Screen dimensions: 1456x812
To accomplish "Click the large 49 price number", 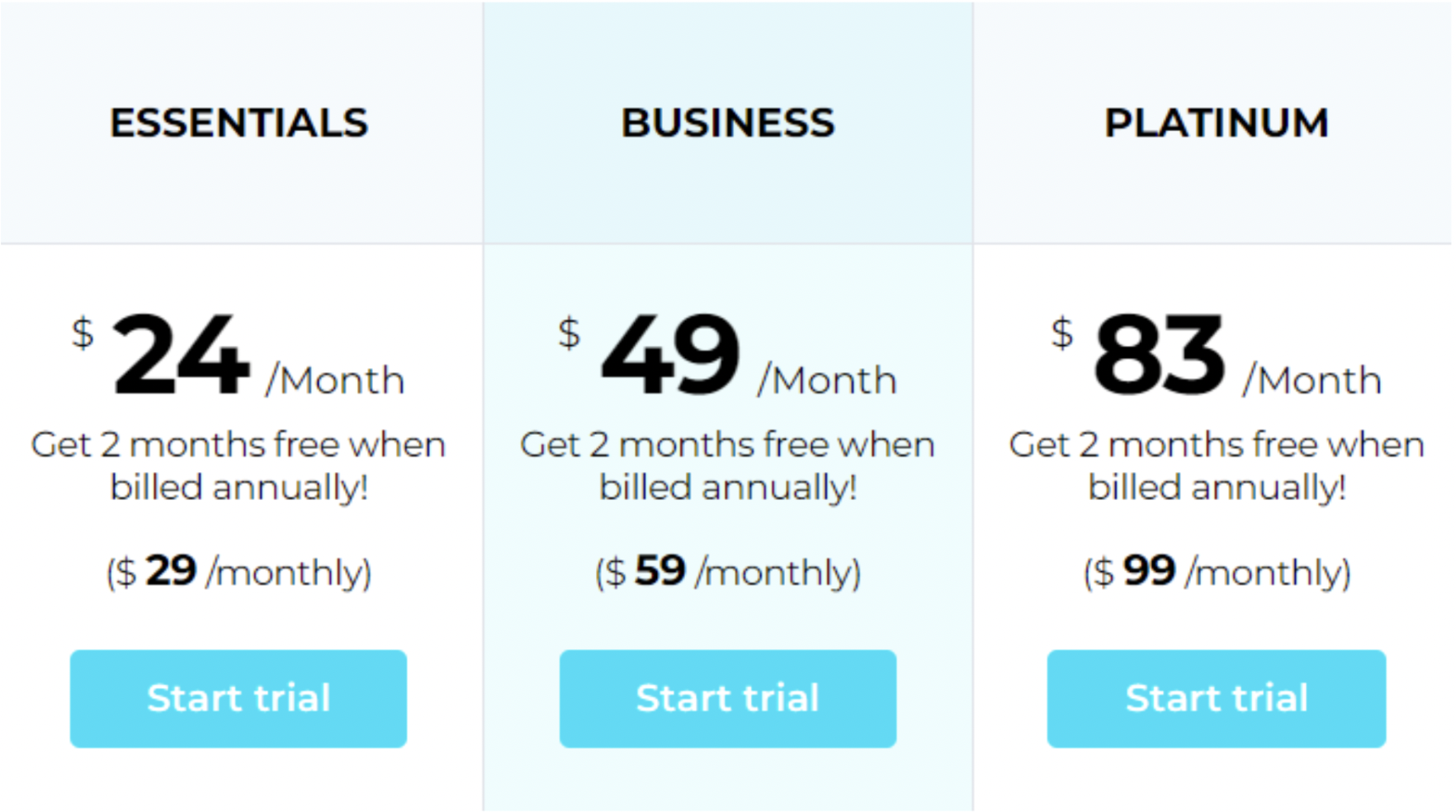I will (x=669, y=356).
